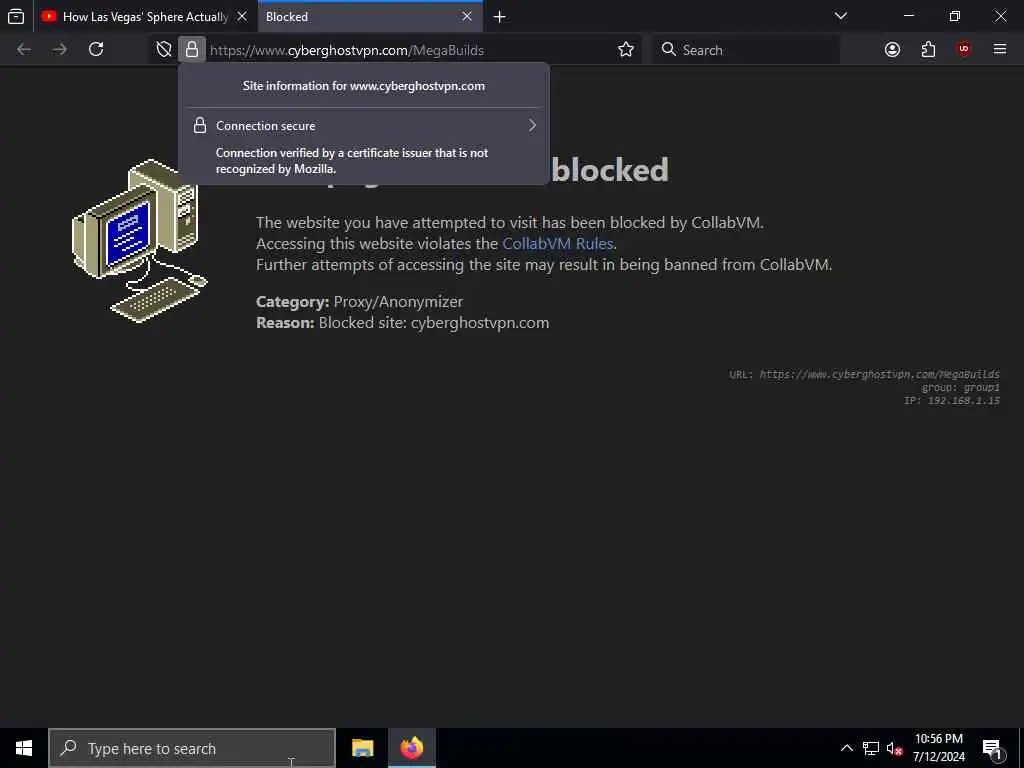Open the notification center icon

coord(992,748)
